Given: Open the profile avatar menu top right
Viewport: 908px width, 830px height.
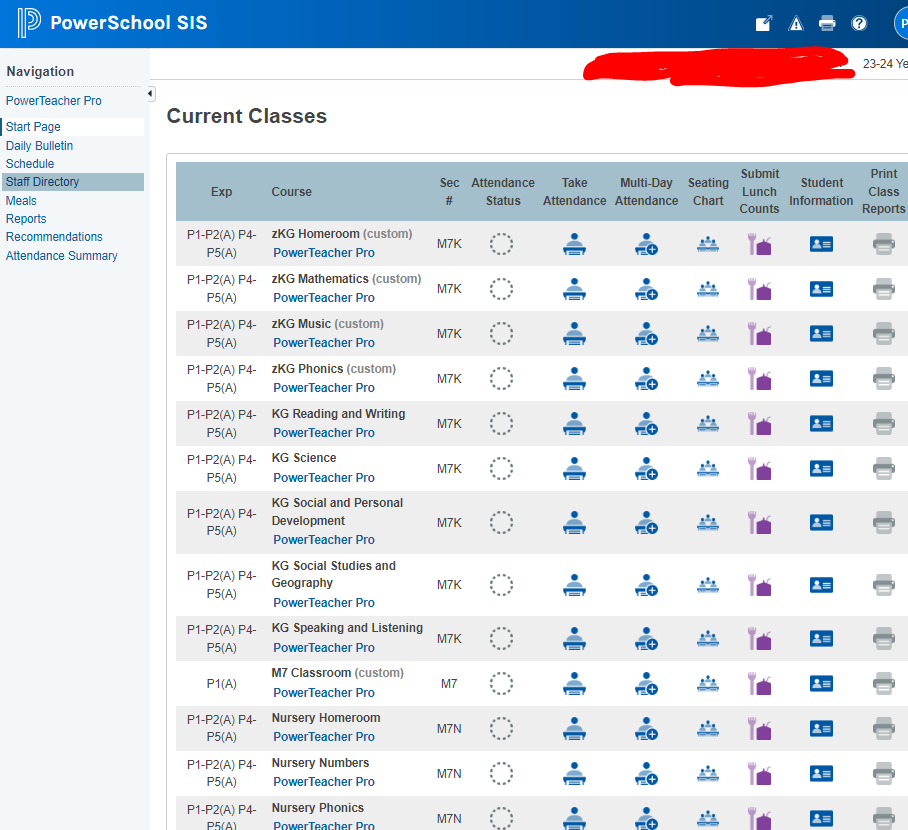Looking at the screenshot, I should 899,22.
